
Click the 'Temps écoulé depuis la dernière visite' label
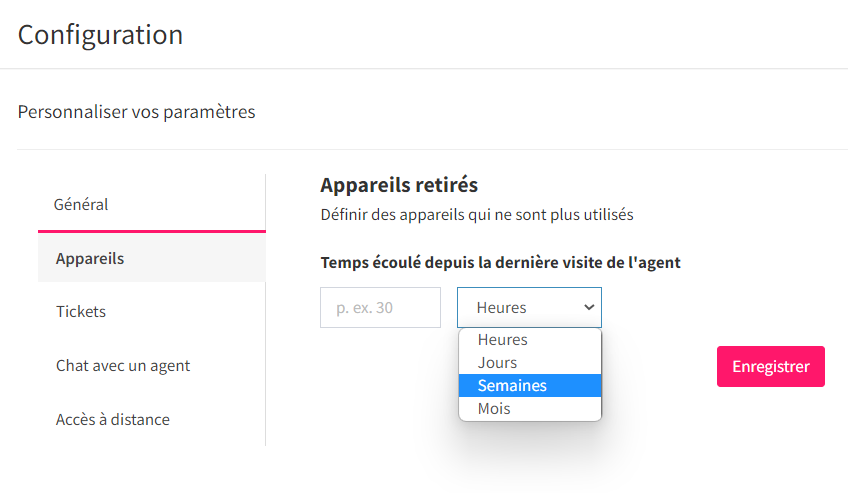pyautogui.click(x=500, y=263)
